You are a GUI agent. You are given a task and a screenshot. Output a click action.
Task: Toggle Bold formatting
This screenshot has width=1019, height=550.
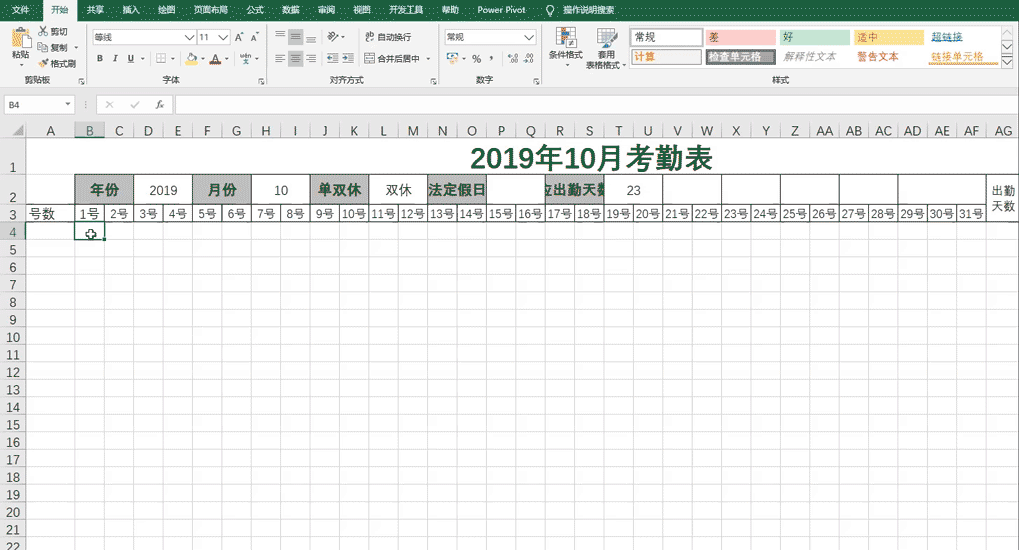point(100,59)
